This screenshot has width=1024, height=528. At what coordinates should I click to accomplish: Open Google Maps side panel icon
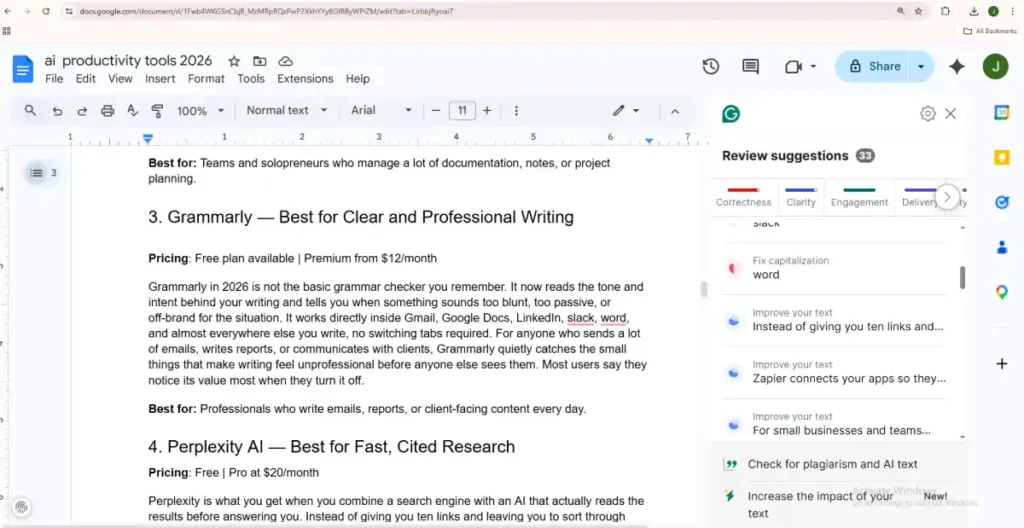1002,292
